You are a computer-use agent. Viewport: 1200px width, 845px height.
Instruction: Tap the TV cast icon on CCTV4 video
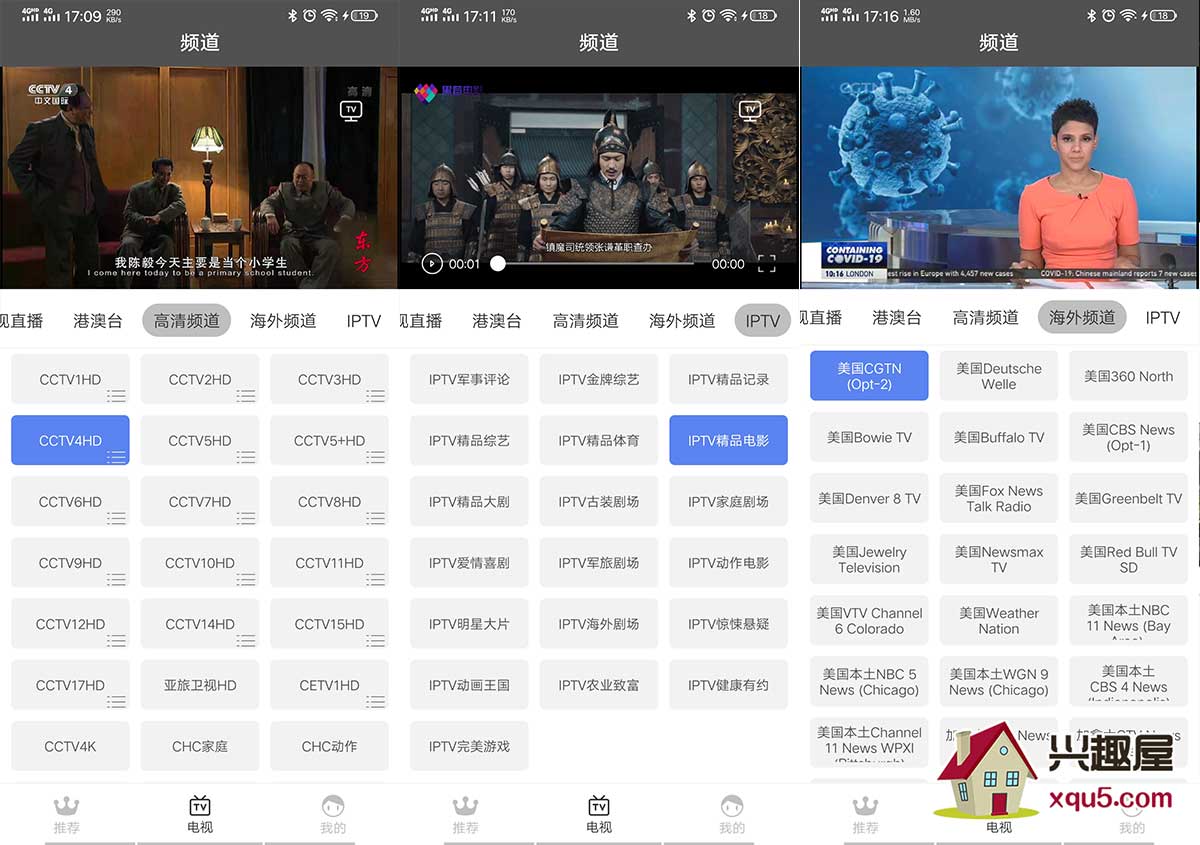click(351, 111)
